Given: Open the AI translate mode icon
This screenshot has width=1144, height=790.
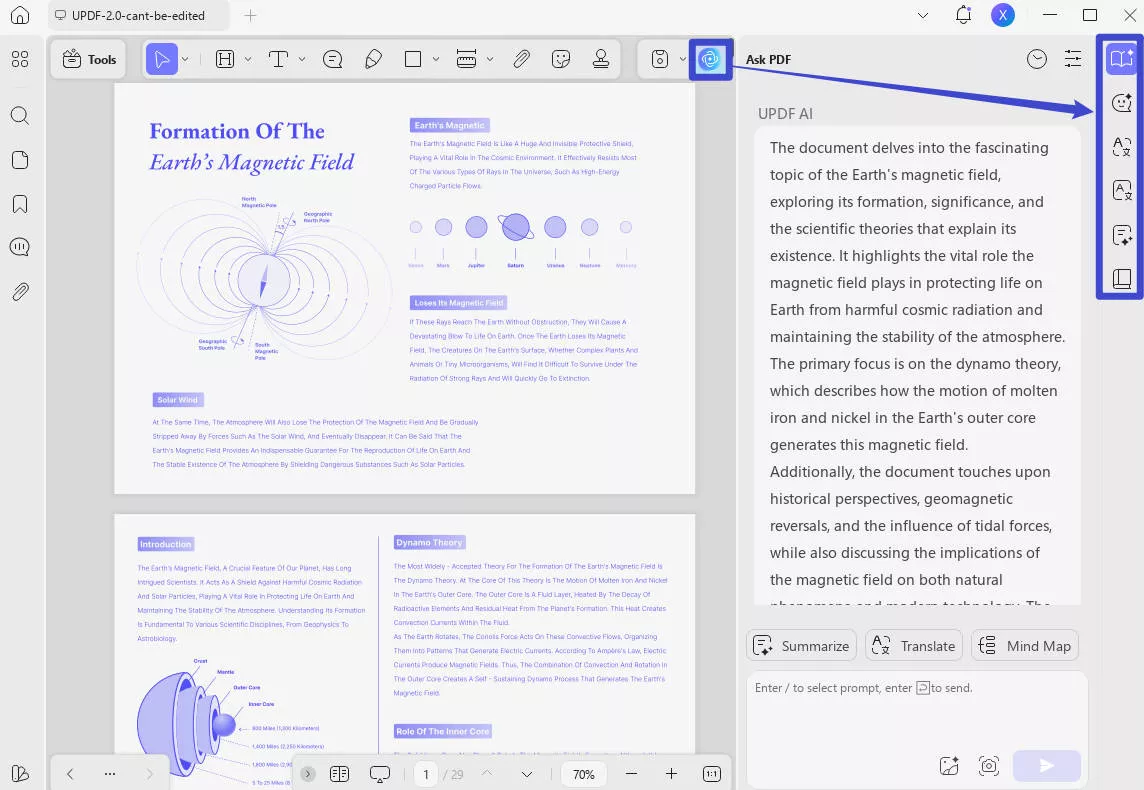Looking at the screenshot, I should (1121, 147).
